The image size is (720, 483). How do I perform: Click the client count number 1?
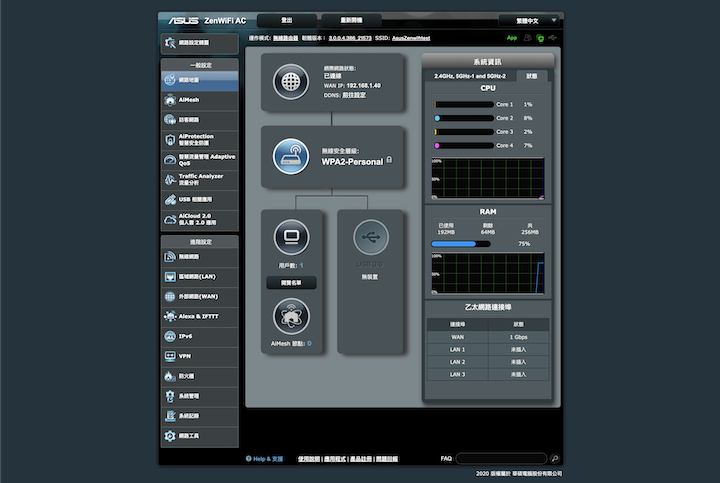pyautogui.click(x=301, y=265)
